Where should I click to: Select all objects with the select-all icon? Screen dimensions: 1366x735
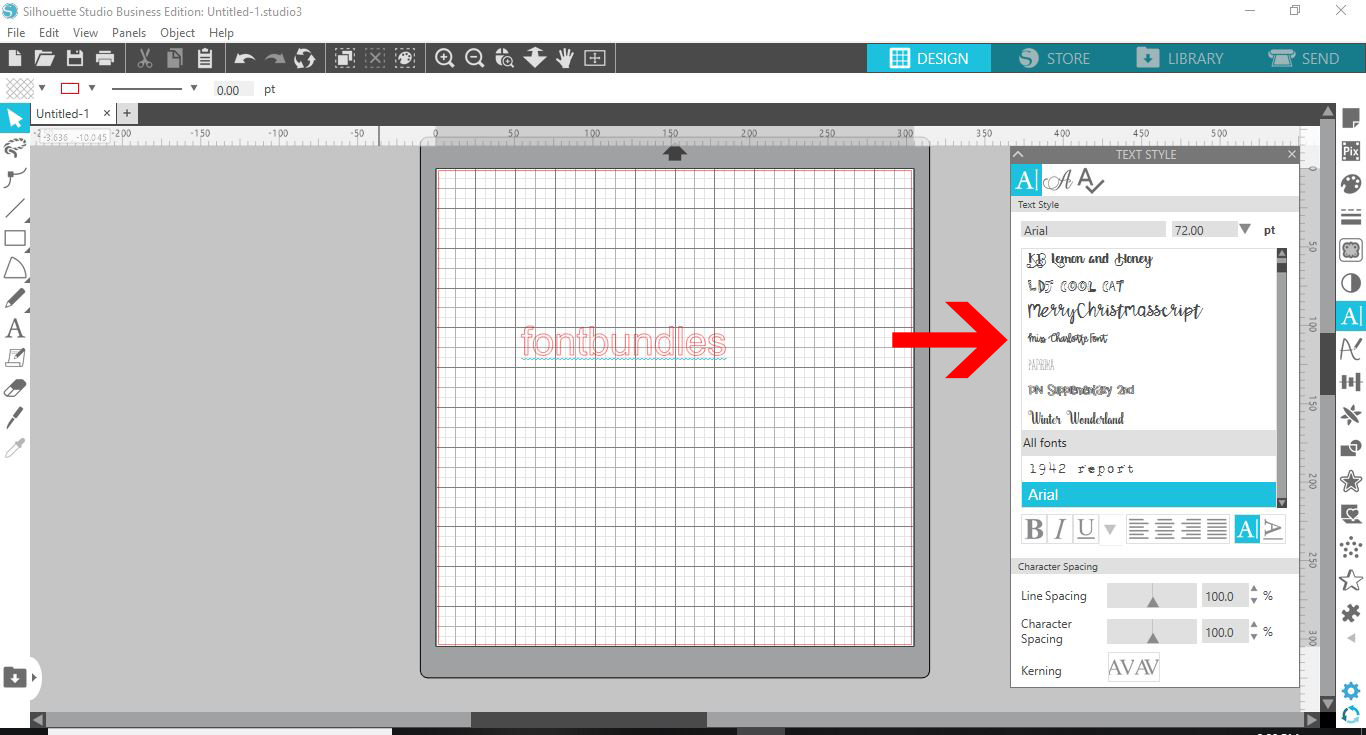[x=345, y=58]
